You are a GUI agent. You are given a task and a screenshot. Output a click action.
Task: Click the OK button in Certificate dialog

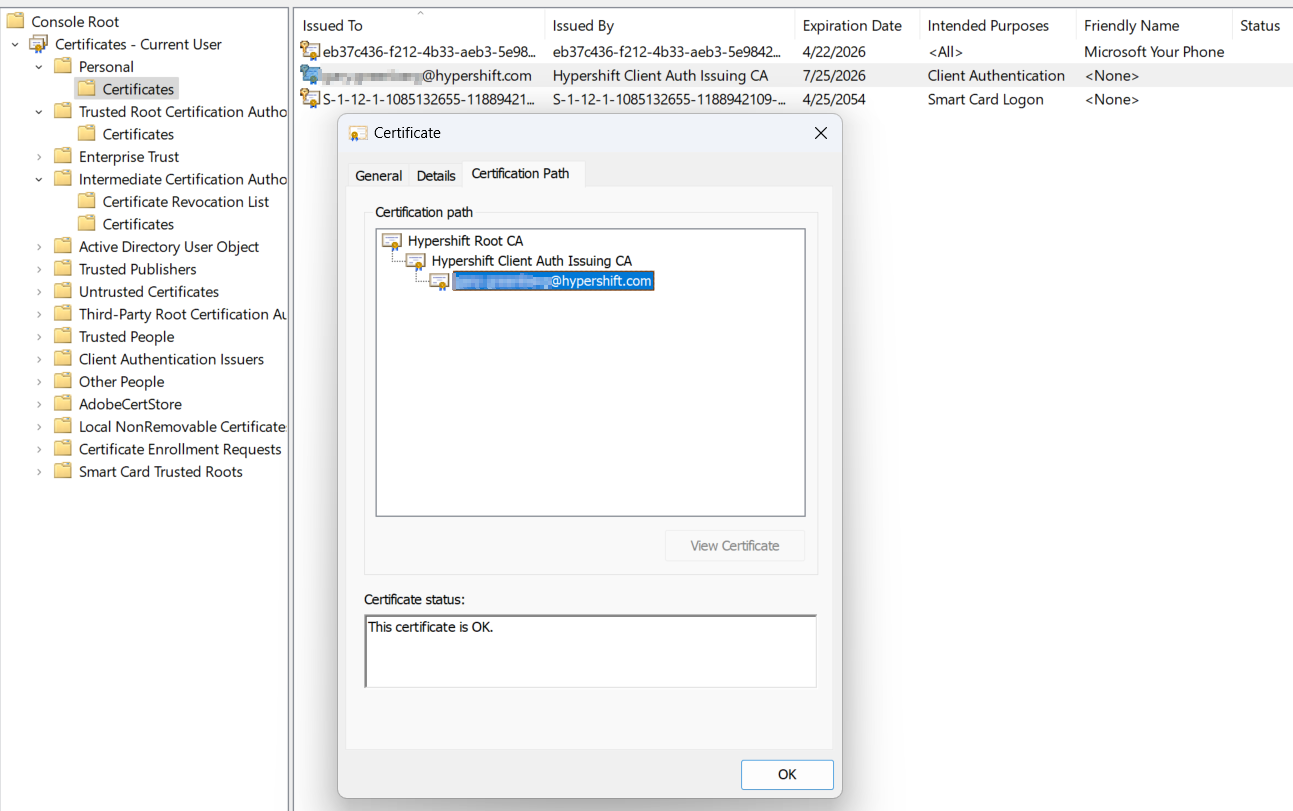point(787,774)
